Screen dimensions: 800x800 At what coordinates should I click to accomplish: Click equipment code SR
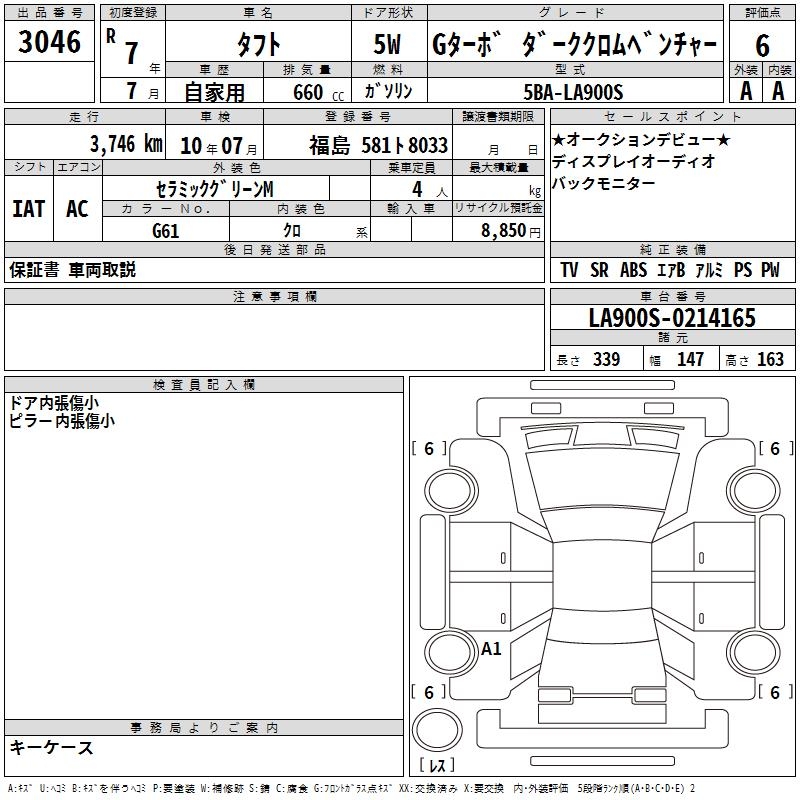click(x=599, y=270)
